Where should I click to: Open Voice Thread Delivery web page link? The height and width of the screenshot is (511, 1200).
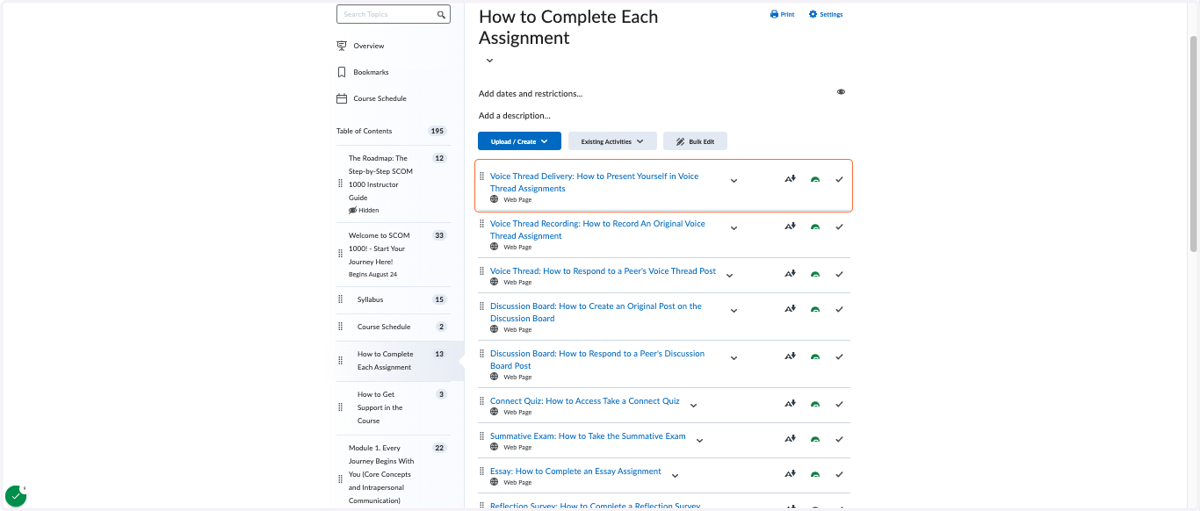(594, 182)
